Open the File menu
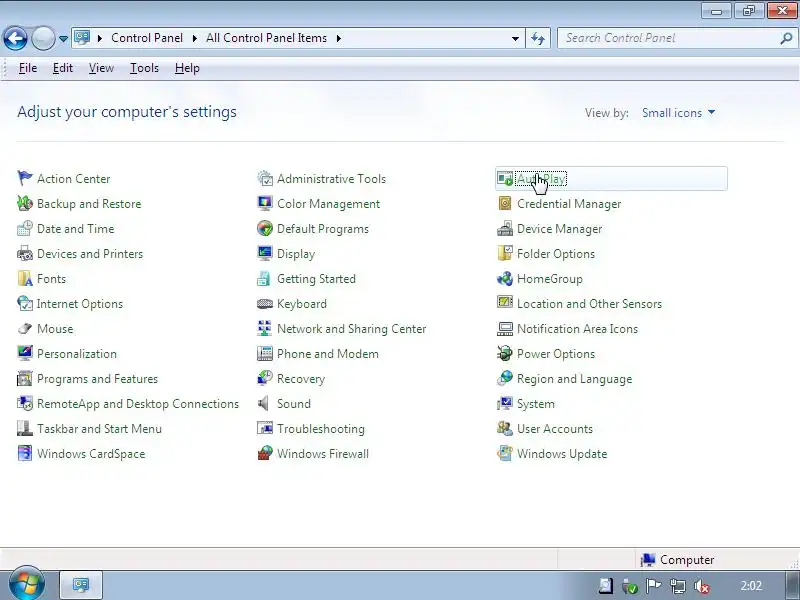Image resolution: width=800 pixels, height=600 pixels. pyautogui.click(x=28, y=68)
